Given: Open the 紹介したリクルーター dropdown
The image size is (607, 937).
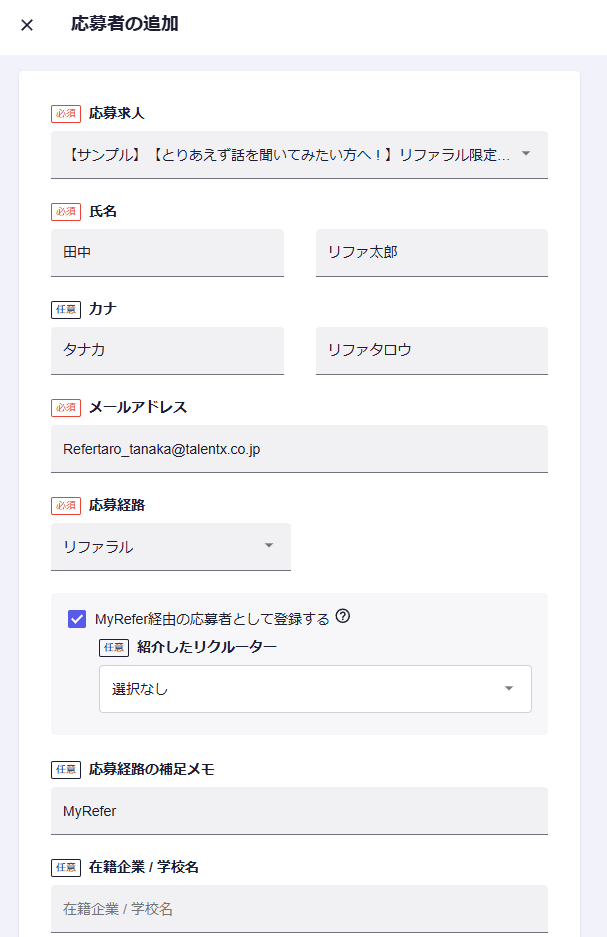Looking at the screenshot, I should 508,689.
